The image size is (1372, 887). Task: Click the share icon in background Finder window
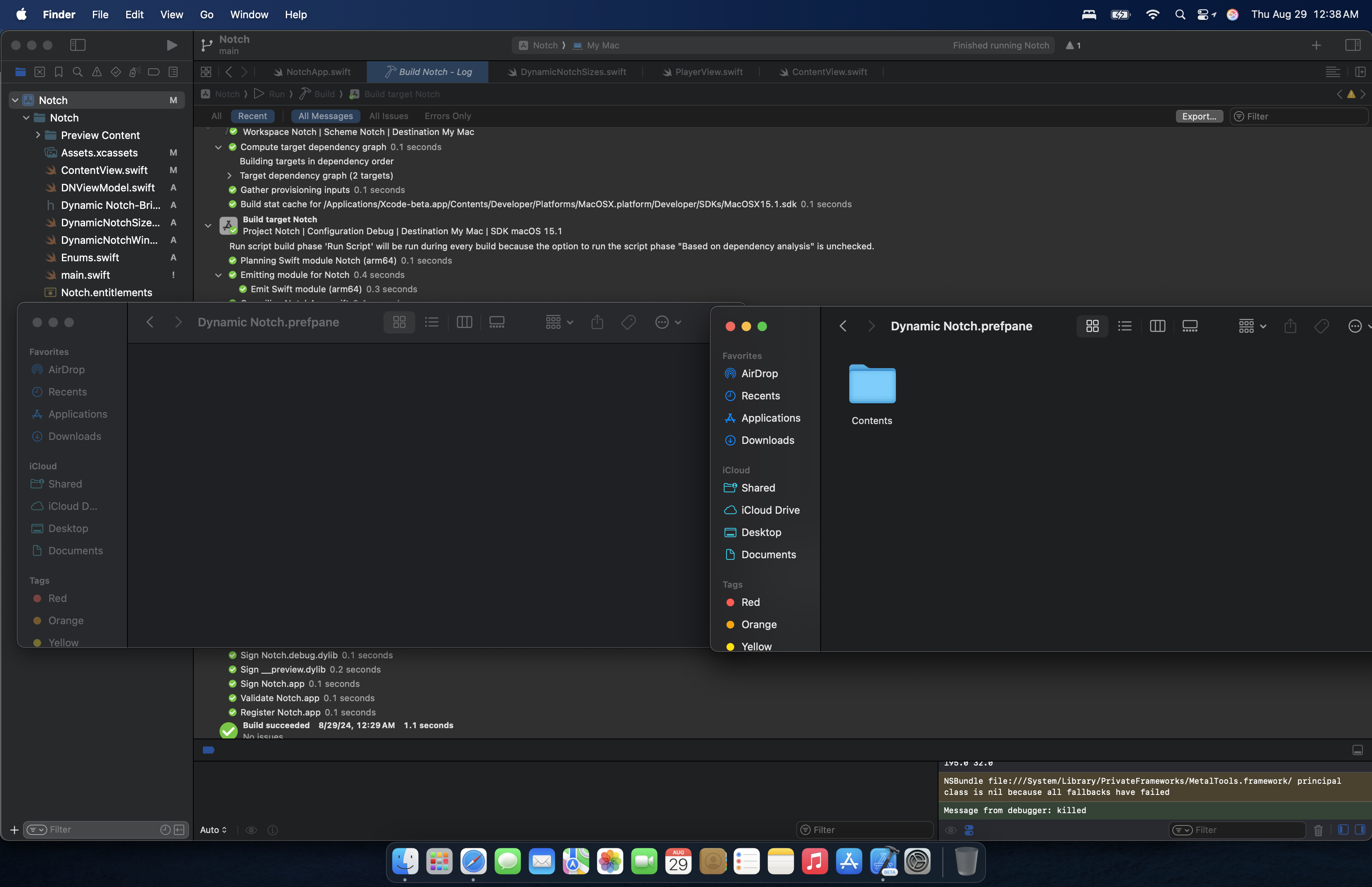pos(597,322)
